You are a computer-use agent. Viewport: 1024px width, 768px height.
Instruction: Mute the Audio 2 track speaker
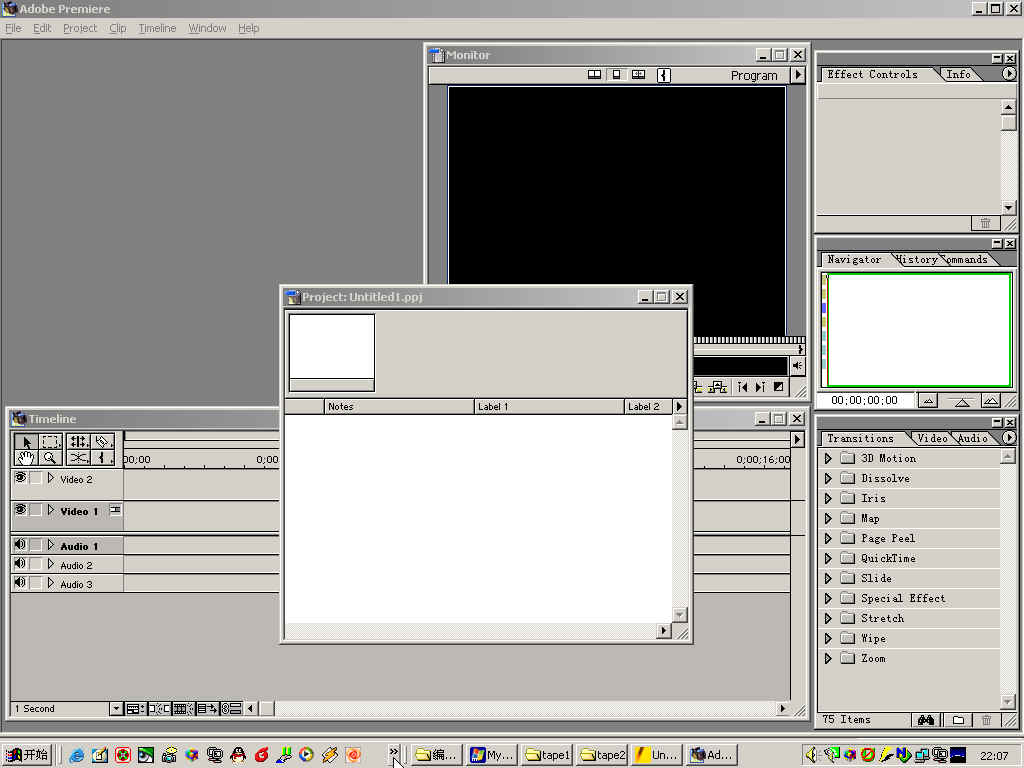click(20, 564)
